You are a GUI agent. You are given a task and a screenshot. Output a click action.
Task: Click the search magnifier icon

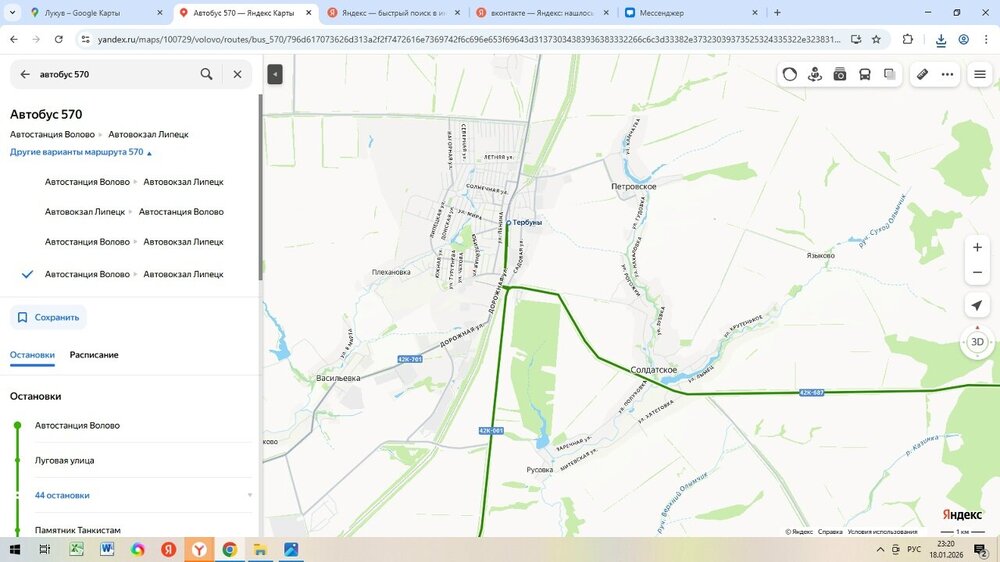pyautogui.click(x=206, y=74)
